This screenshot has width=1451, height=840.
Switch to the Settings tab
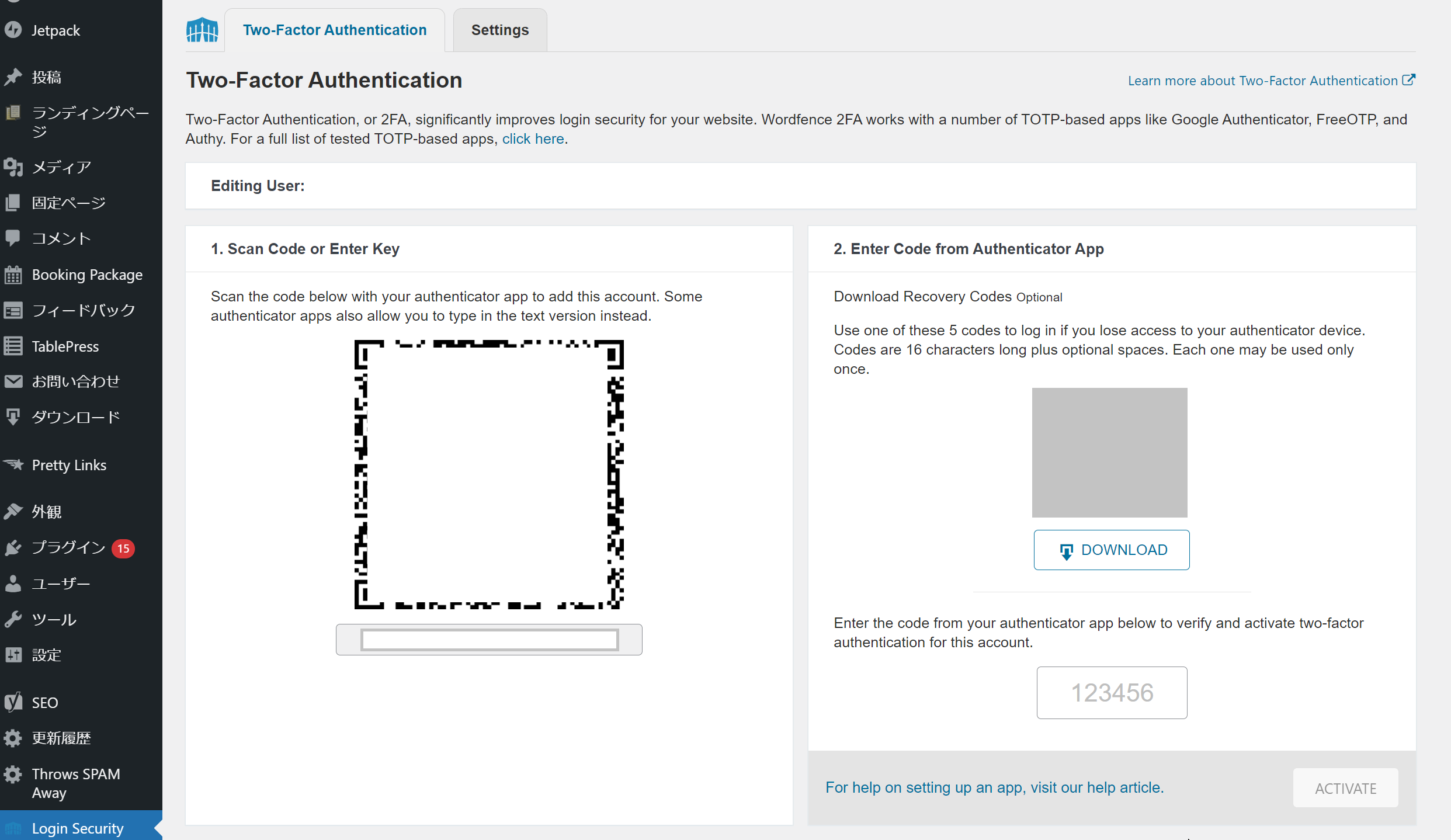pyautogui.click(x=500, y=30)
